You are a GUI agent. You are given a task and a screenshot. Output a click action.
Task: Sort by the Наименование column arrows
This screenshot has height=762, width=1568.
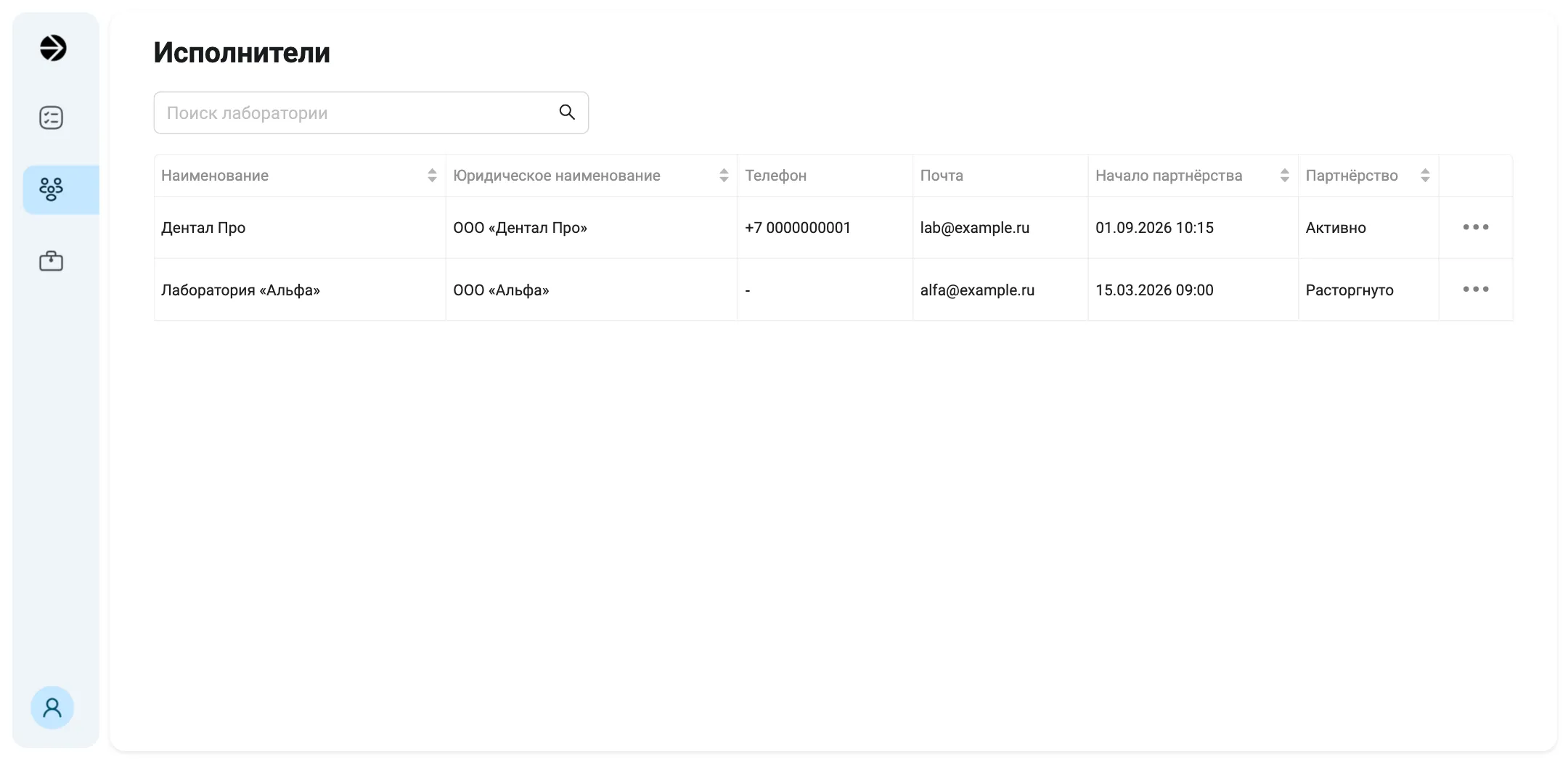coord(432,176)
